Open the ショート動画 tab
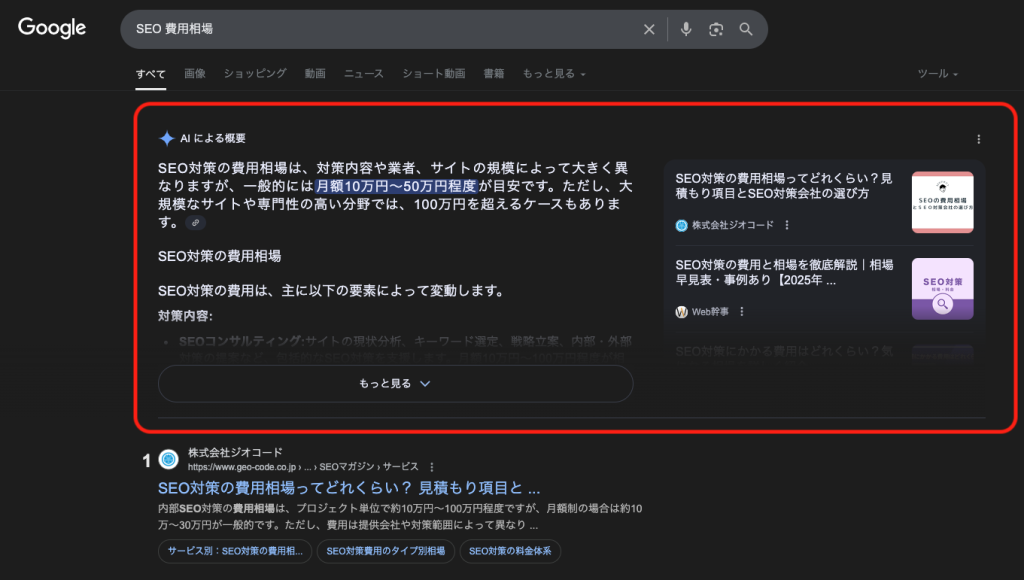 [434, 74]
